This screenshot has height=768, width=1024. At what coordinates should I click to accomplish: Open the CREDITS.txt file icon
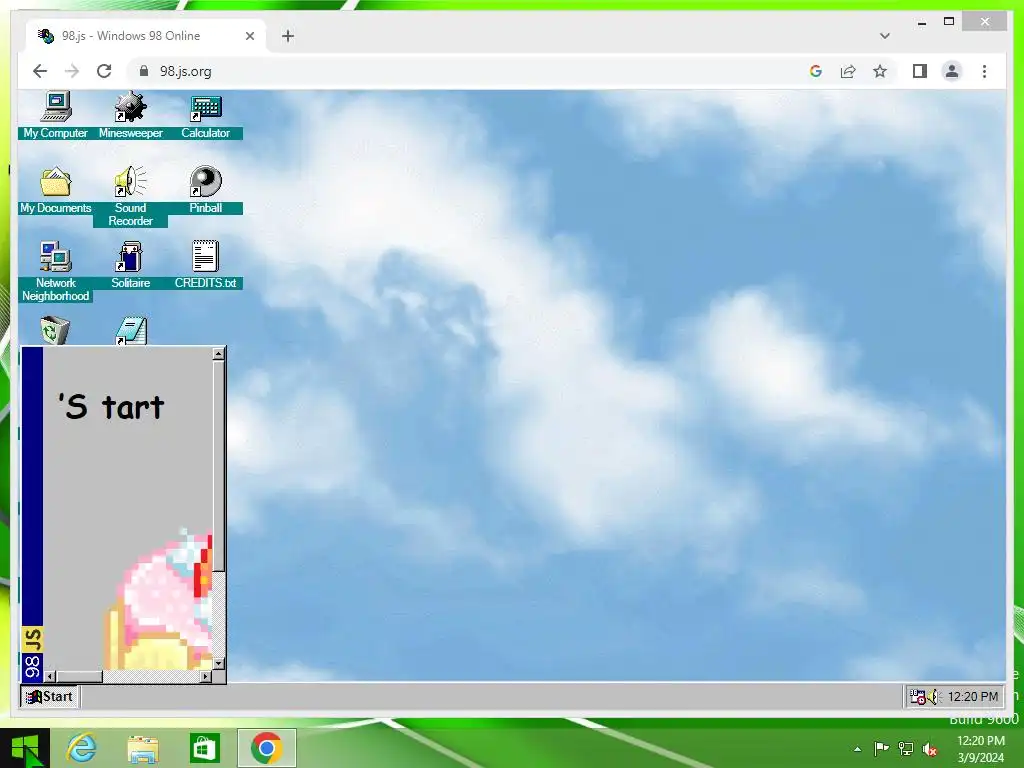(x=206, y=257)
